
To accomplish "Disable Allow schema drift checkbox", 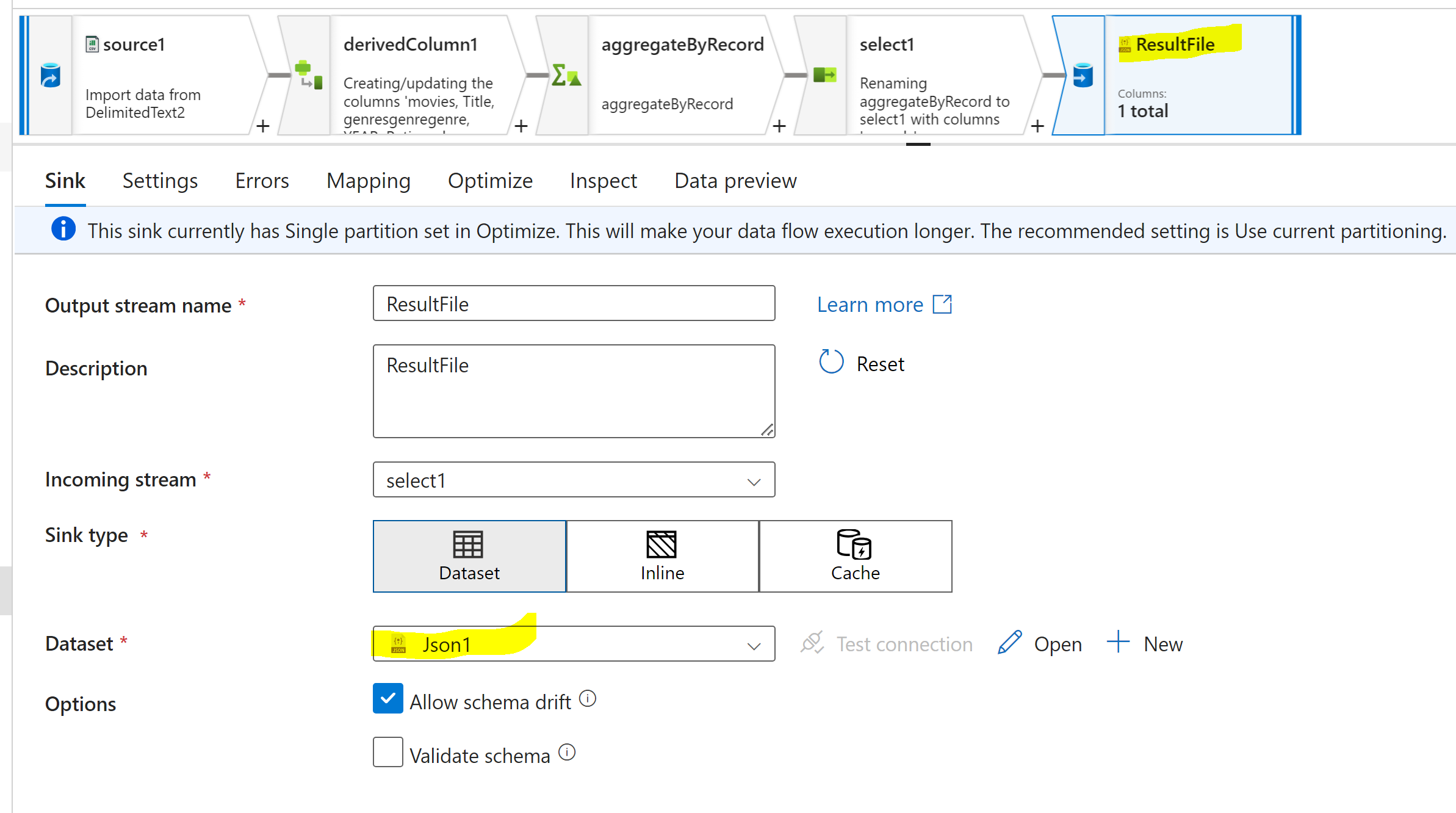I will [388, 699].
